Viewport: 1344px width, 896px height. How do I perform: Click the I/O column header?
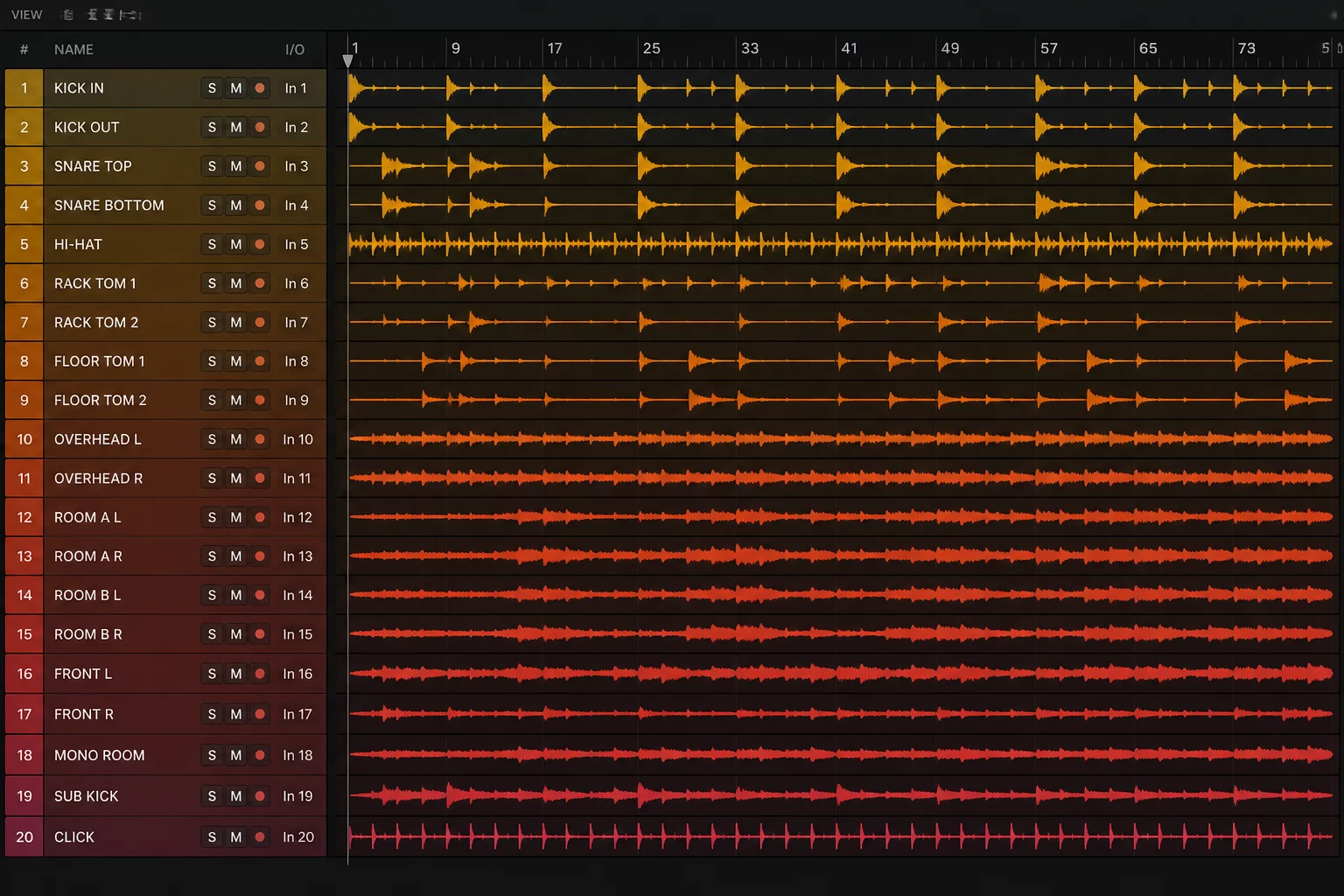point(295,50)
